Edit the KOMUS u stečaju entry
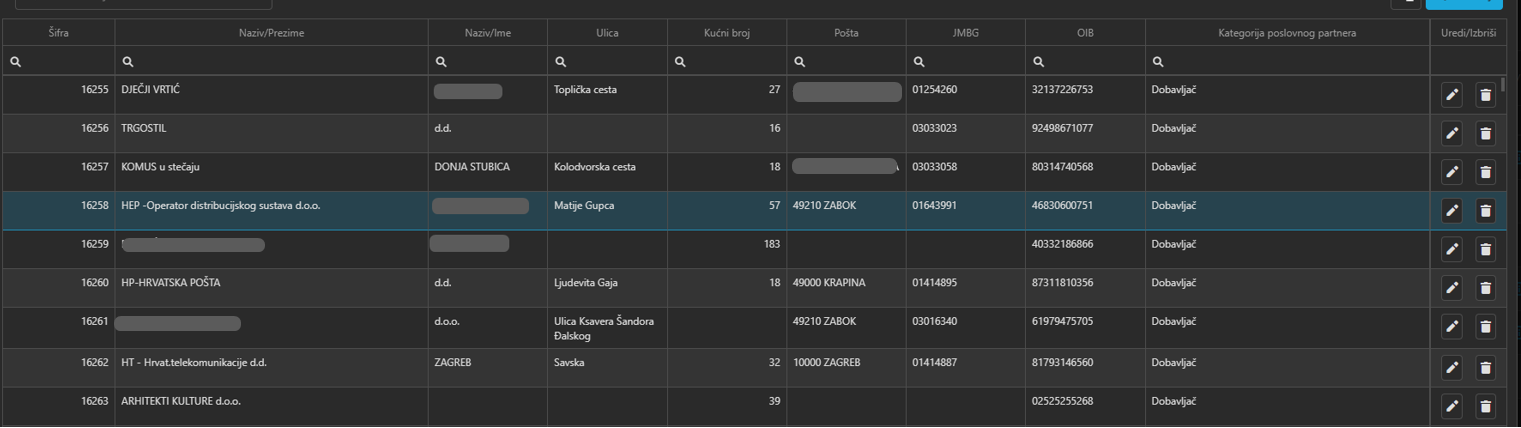The image size is (1521, 428). tap(1452, 172)
